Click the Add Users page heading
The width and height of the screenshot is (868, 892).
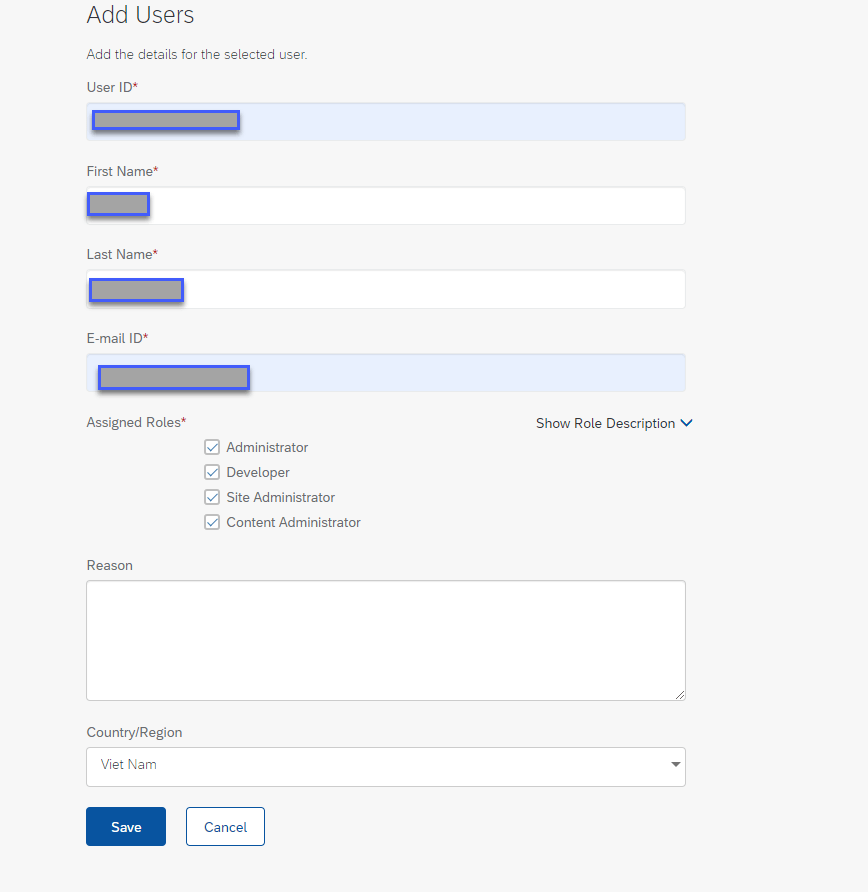(x=141, y=15)
